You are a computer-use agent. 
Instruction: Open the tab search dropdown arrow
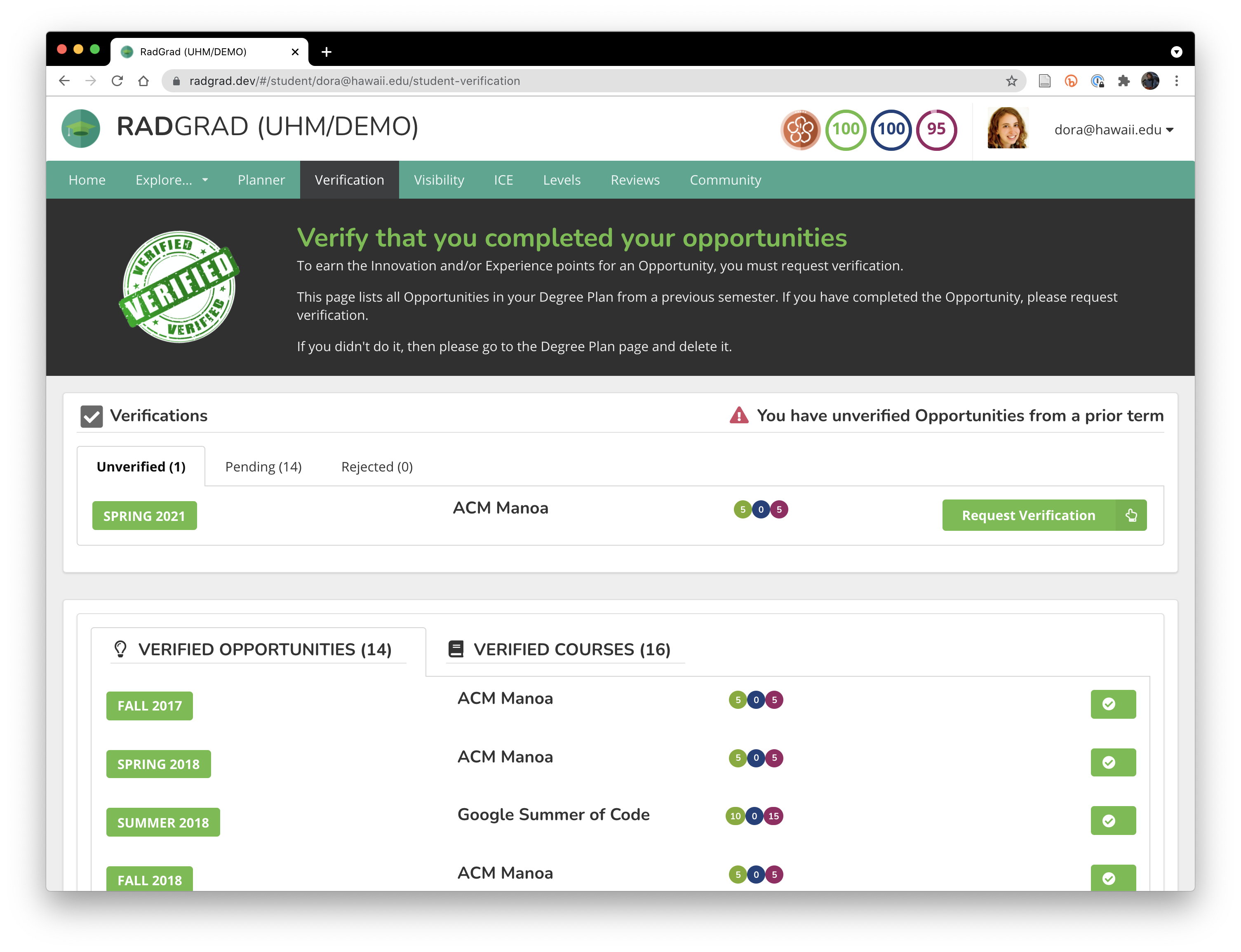point(1176,52)
